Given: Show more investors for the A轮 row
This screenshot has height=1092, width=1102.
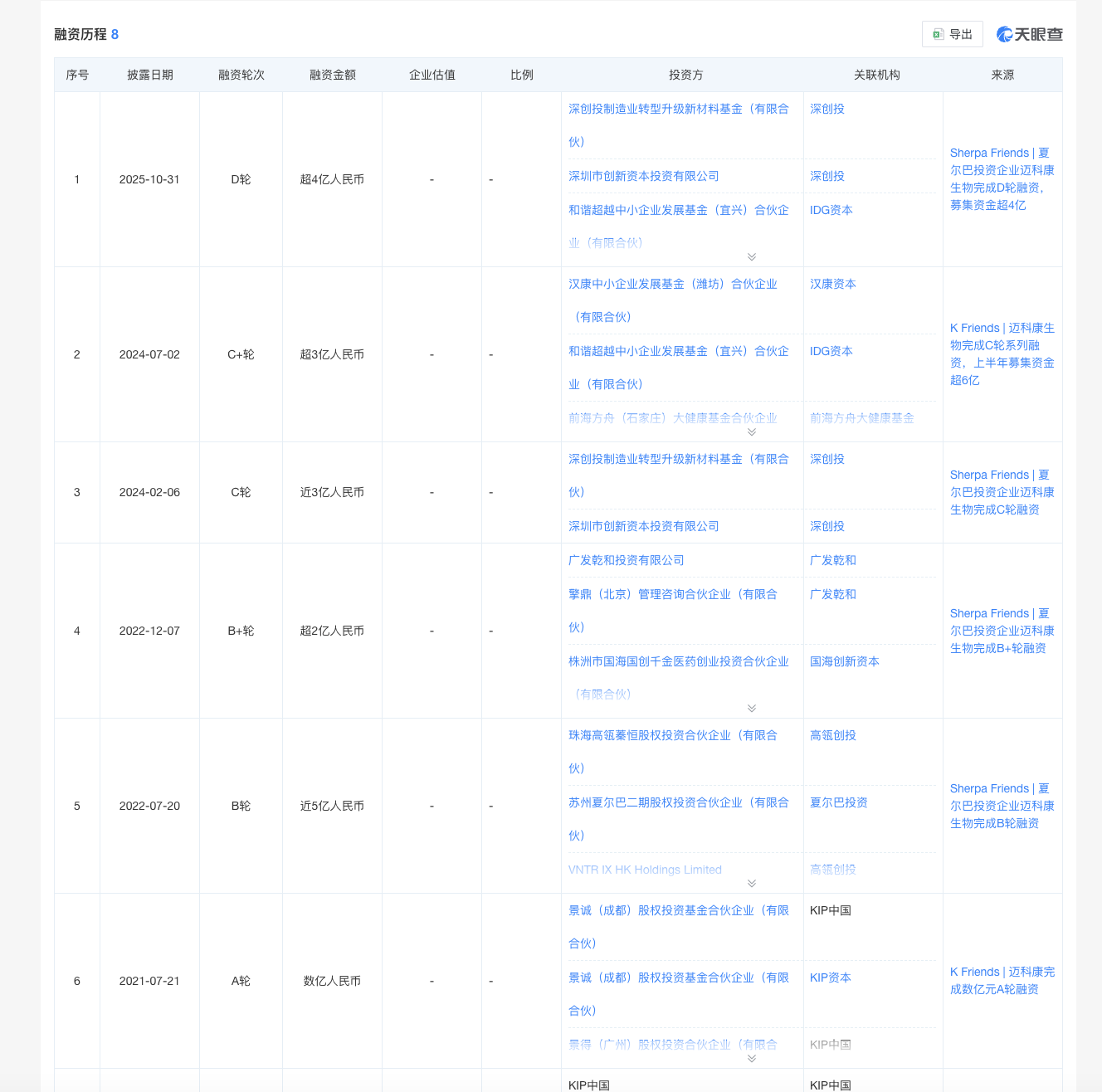Looking at the screenshot, I should point(751,1059).
